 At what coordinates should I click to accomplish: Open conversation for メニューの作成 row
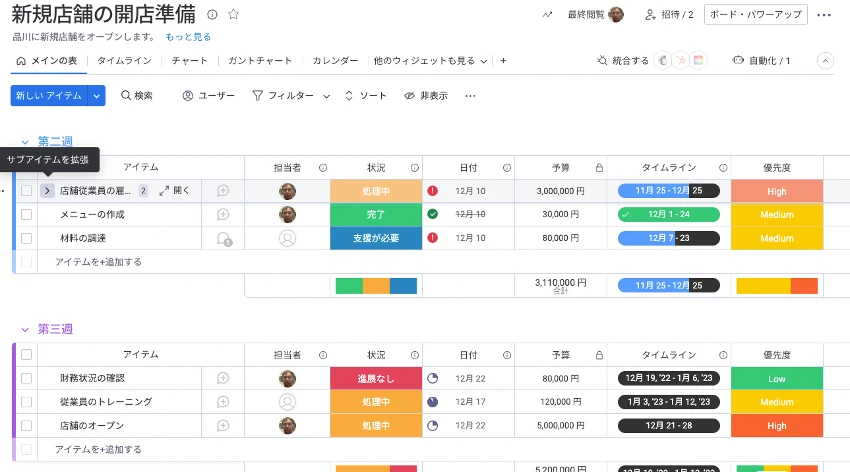coord(223,215)
